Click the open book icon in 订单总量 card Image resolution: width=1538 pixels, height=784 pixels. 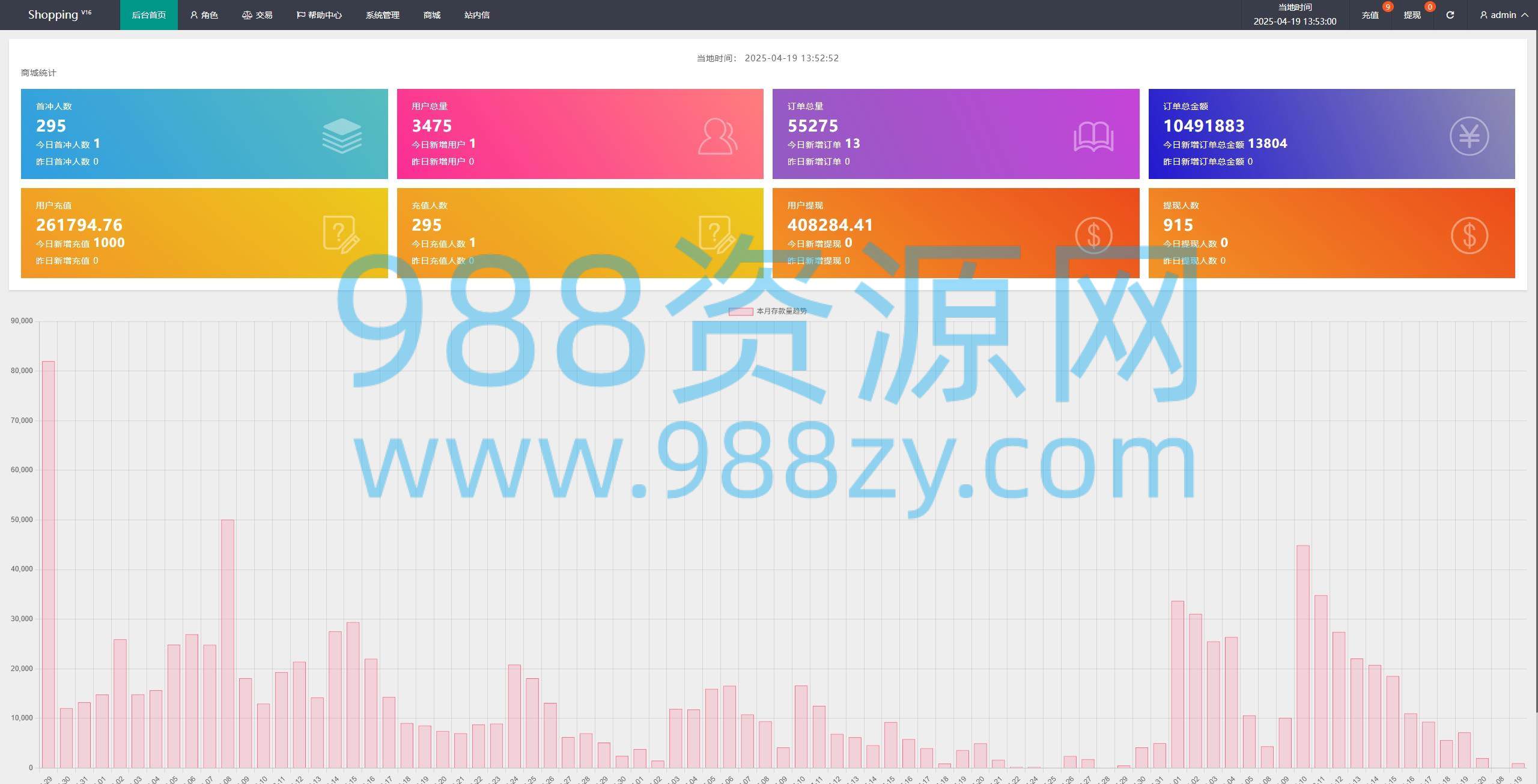click(x=1093, y=136)
